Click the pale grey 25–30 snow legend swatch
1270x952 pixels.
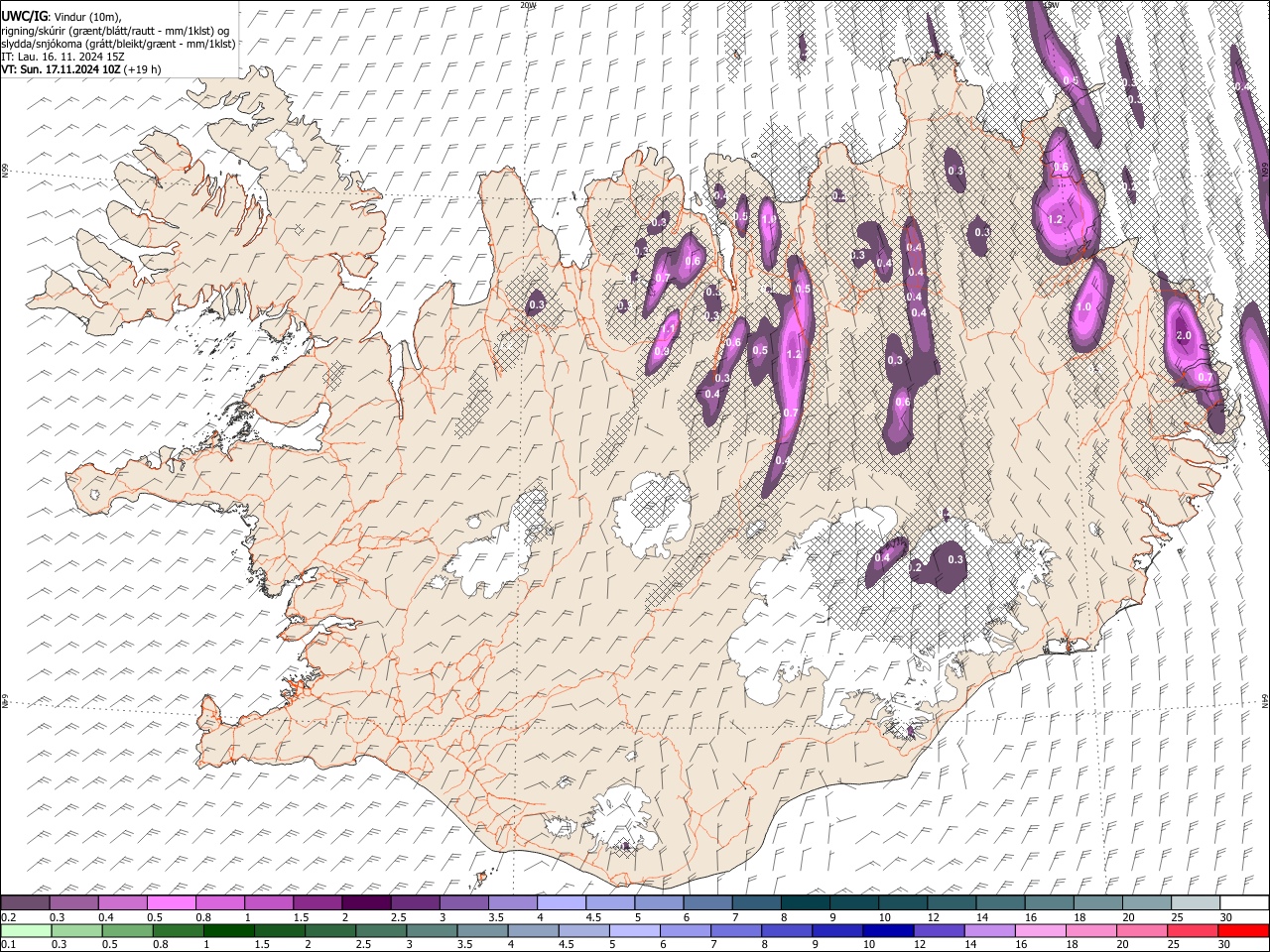point(1195,902)
